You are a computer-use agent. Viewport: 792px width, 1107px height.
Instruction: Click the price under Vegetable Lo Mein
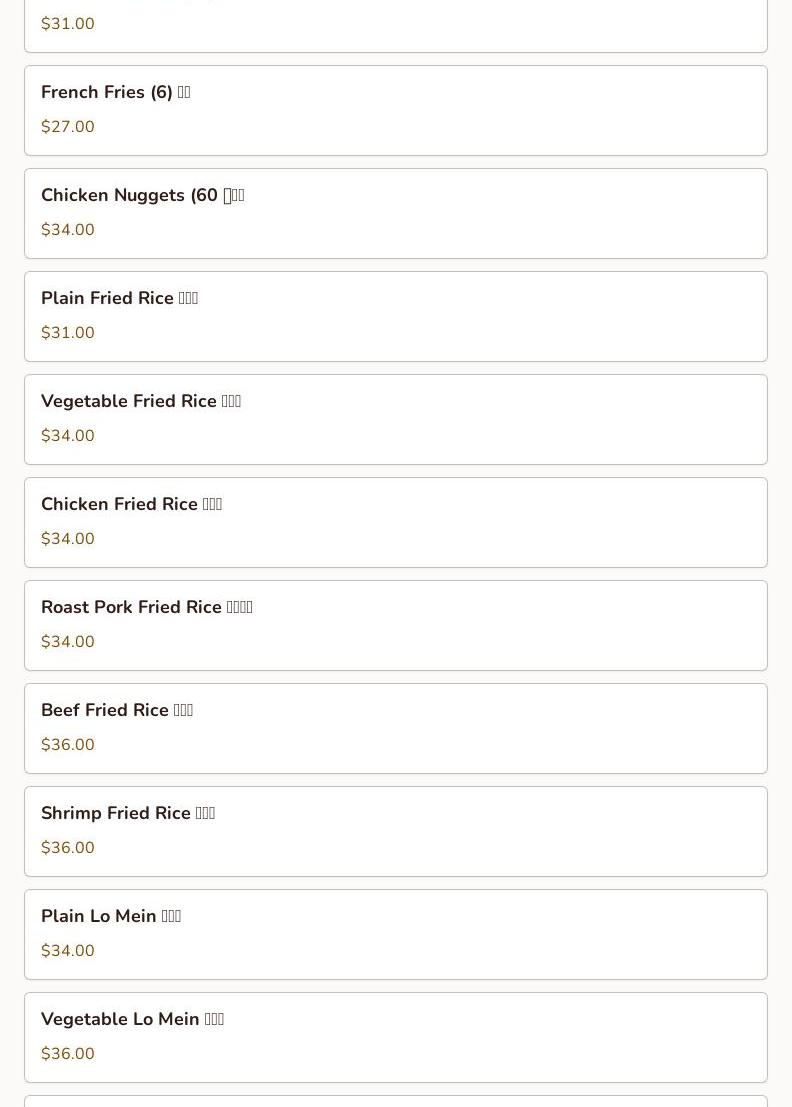click(x=68, y=1054)
